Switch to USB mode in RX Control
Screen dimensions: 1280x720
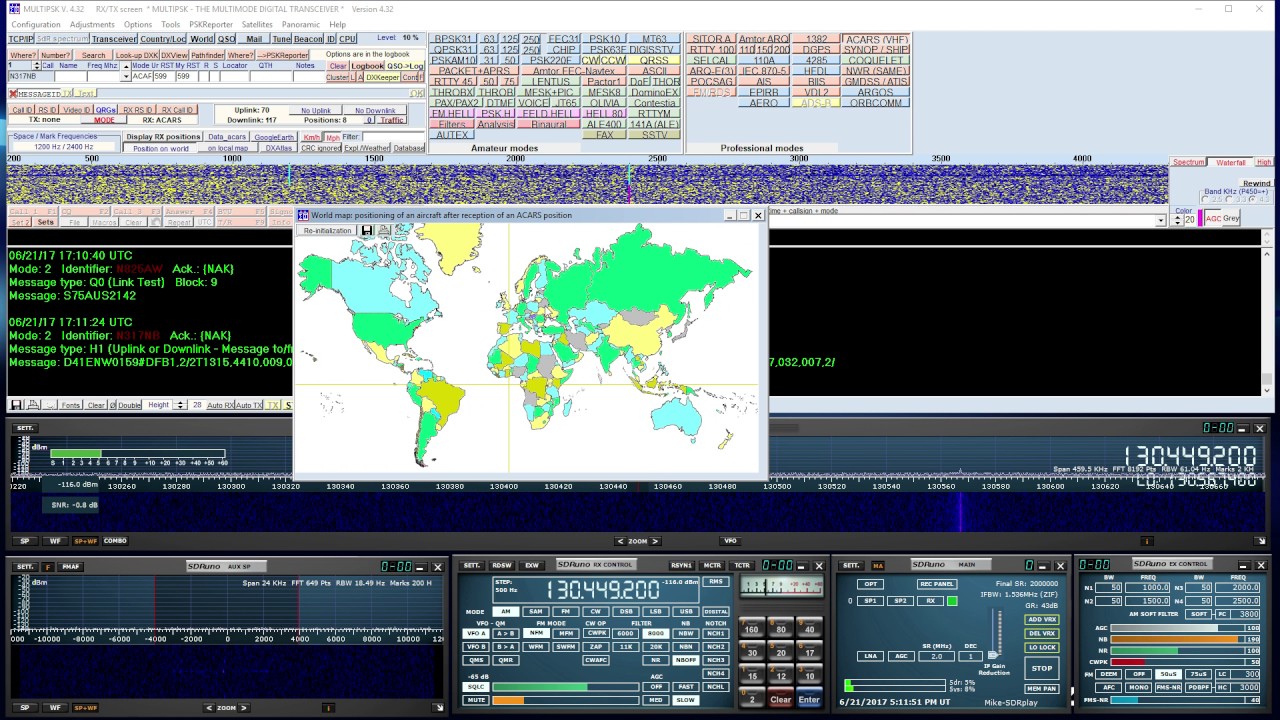coord(686,611)
